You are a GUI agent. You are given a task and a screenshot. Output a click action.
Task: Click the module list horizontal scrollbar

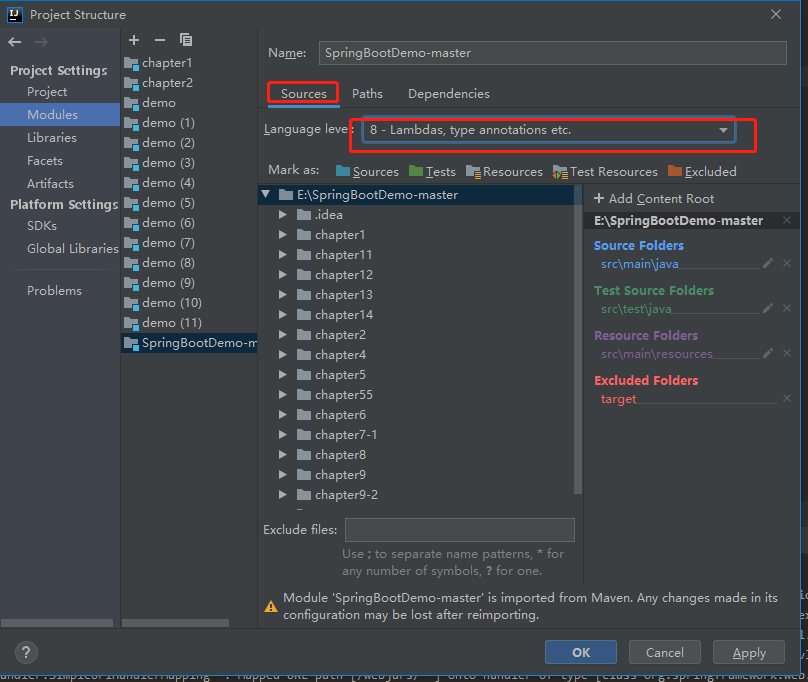175,623
